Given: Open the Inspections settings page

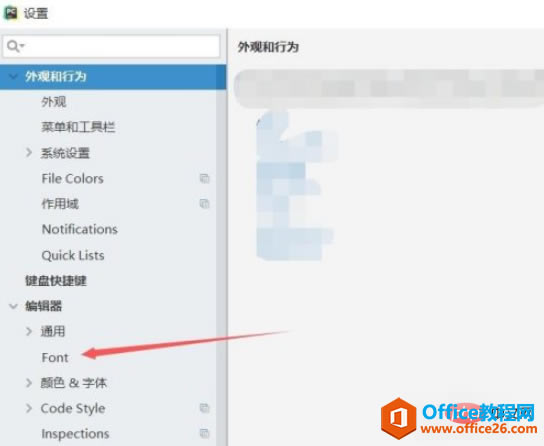Looking at the screenshot, I should coord(75,434).
